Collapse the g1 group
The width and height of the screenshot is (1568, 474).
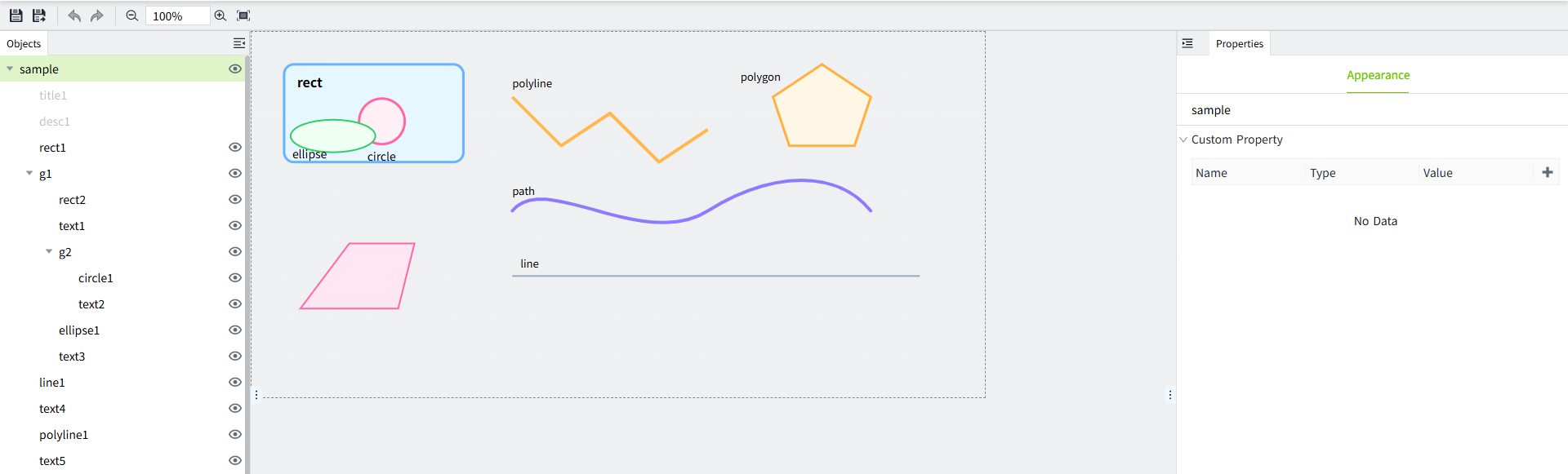point(29,174)
